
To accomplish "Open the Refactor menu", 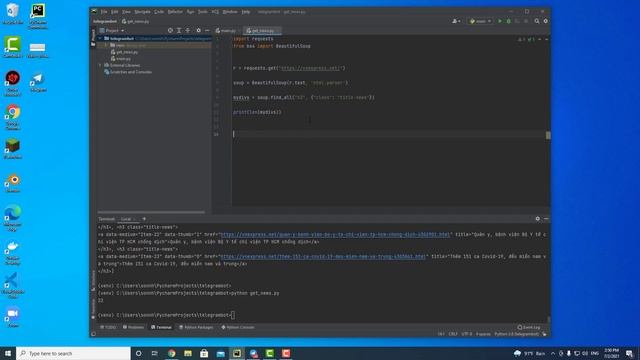I will [175, 12].
